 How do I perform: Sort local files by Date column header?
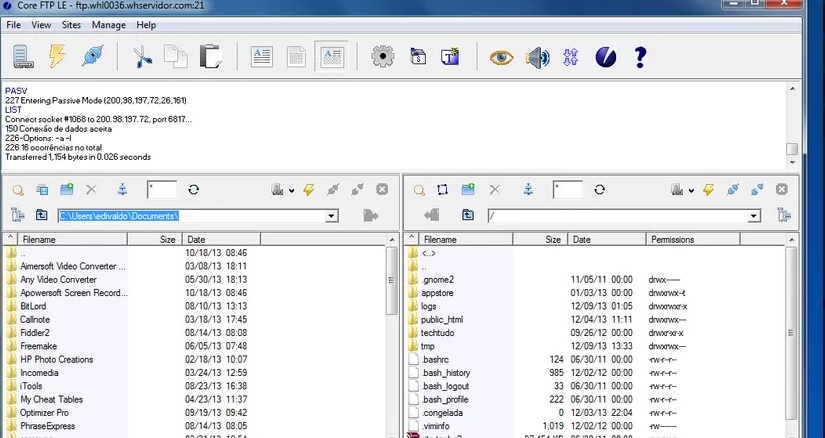click(221, 240)
